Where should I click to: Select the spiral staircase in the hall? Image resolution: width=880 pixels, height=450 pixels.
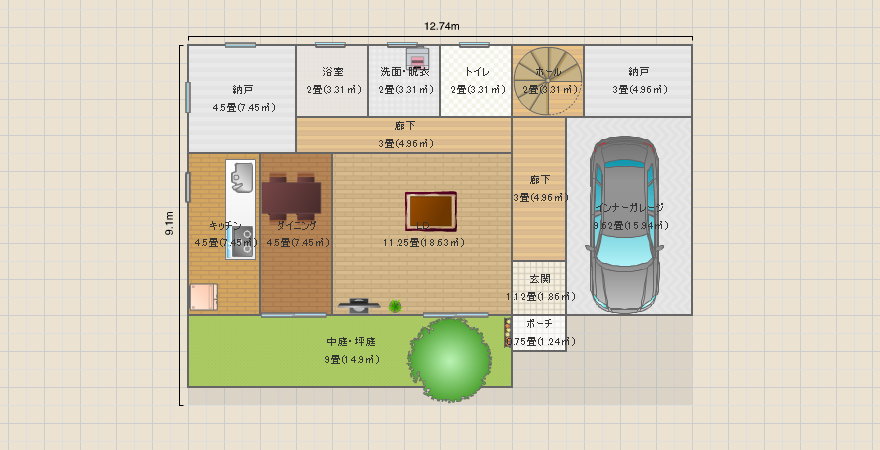click(548, 80)
